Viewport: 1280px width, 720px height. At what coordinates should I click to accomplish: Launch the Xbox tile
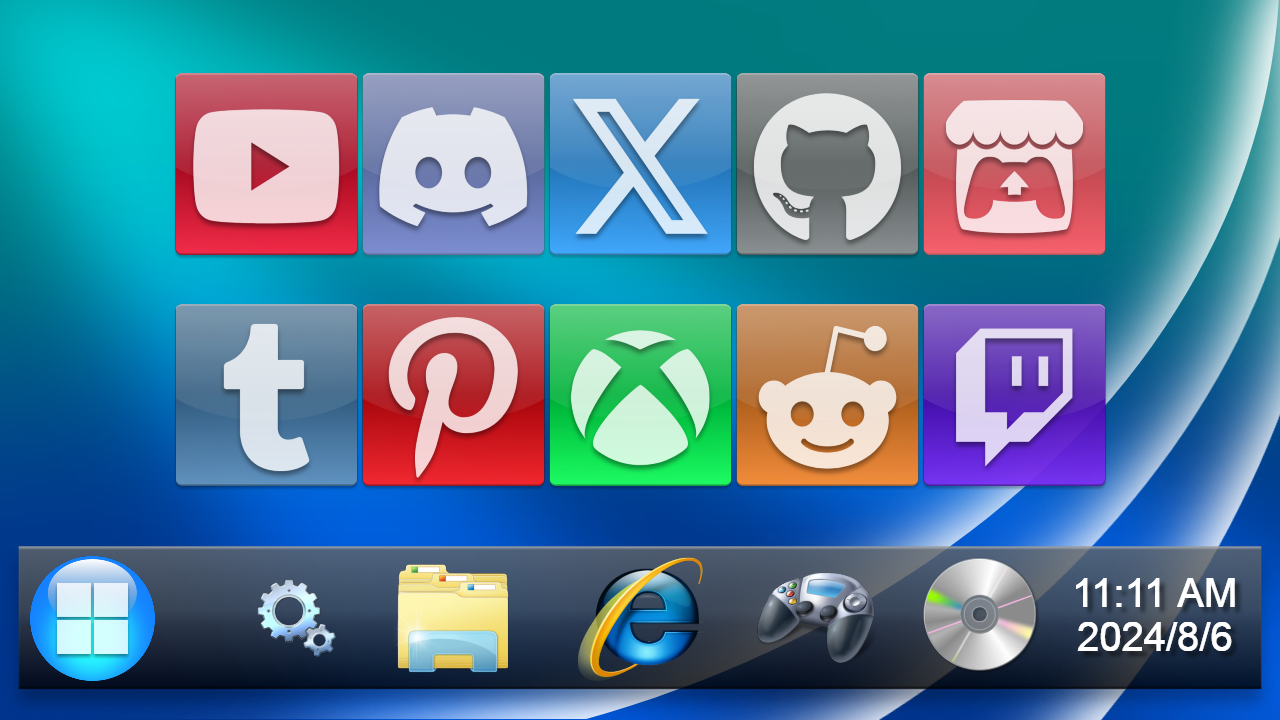tap(640, 395)
